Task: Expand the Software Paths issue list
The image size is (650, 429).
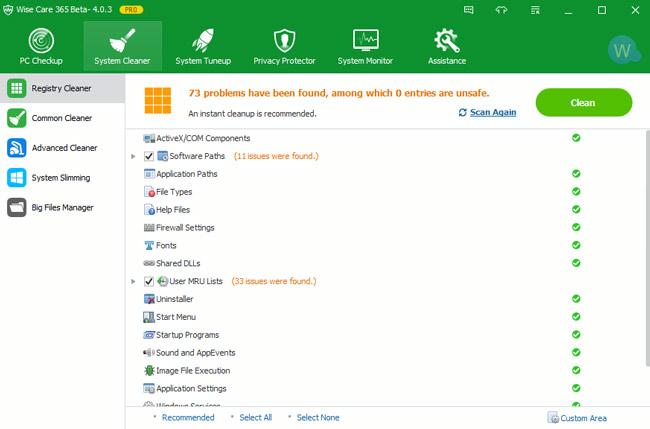Action: [x=133, y=156]
